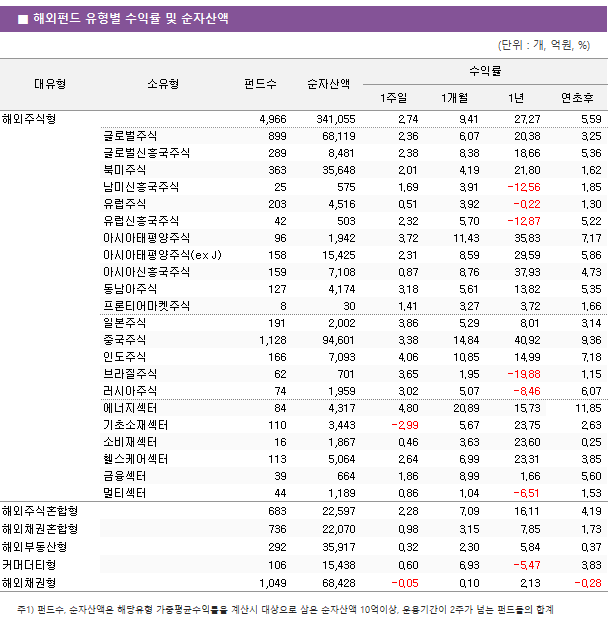Select the 아시아태평양주식 row label without ex J
This screenshot has height=622, width=614.
coord(146,238)
